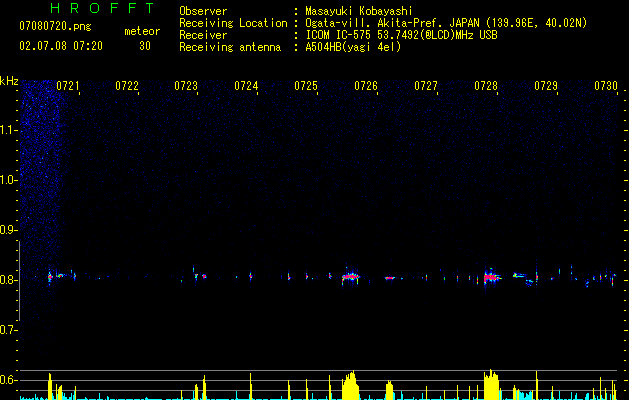This screenshot has height=400, width=629.
Task: Click the 0725 time marker
Action: [x=306, y=86]
